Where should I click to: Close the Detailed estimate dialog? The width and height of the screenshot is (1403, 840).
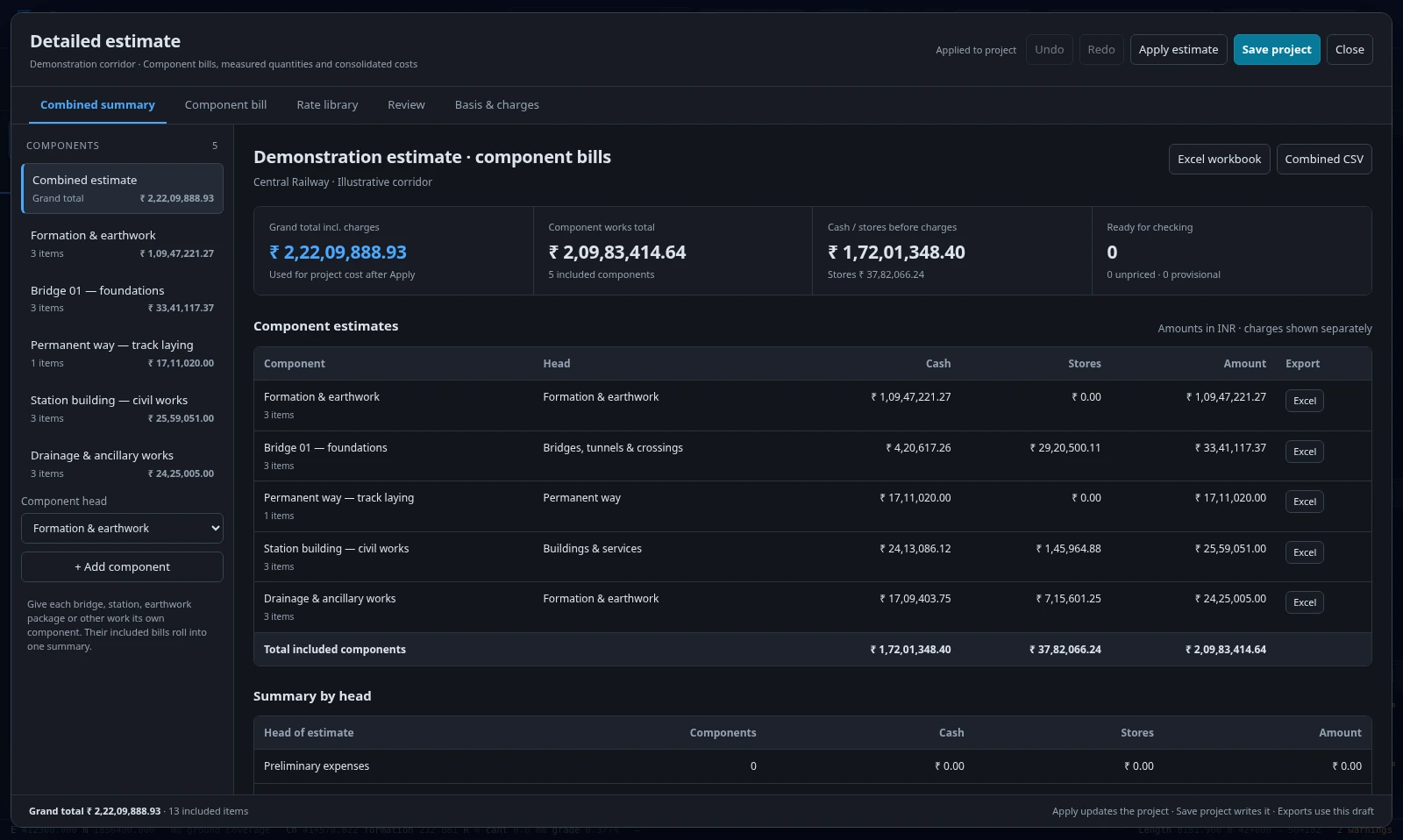tap(1350, 49)
